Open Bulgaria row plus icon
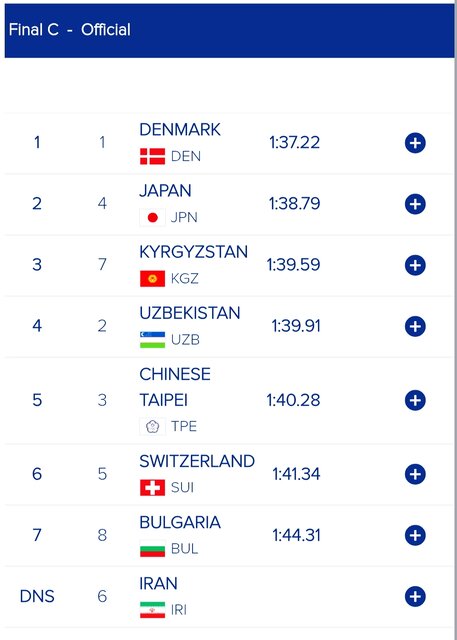 click(x=415, y=536)
